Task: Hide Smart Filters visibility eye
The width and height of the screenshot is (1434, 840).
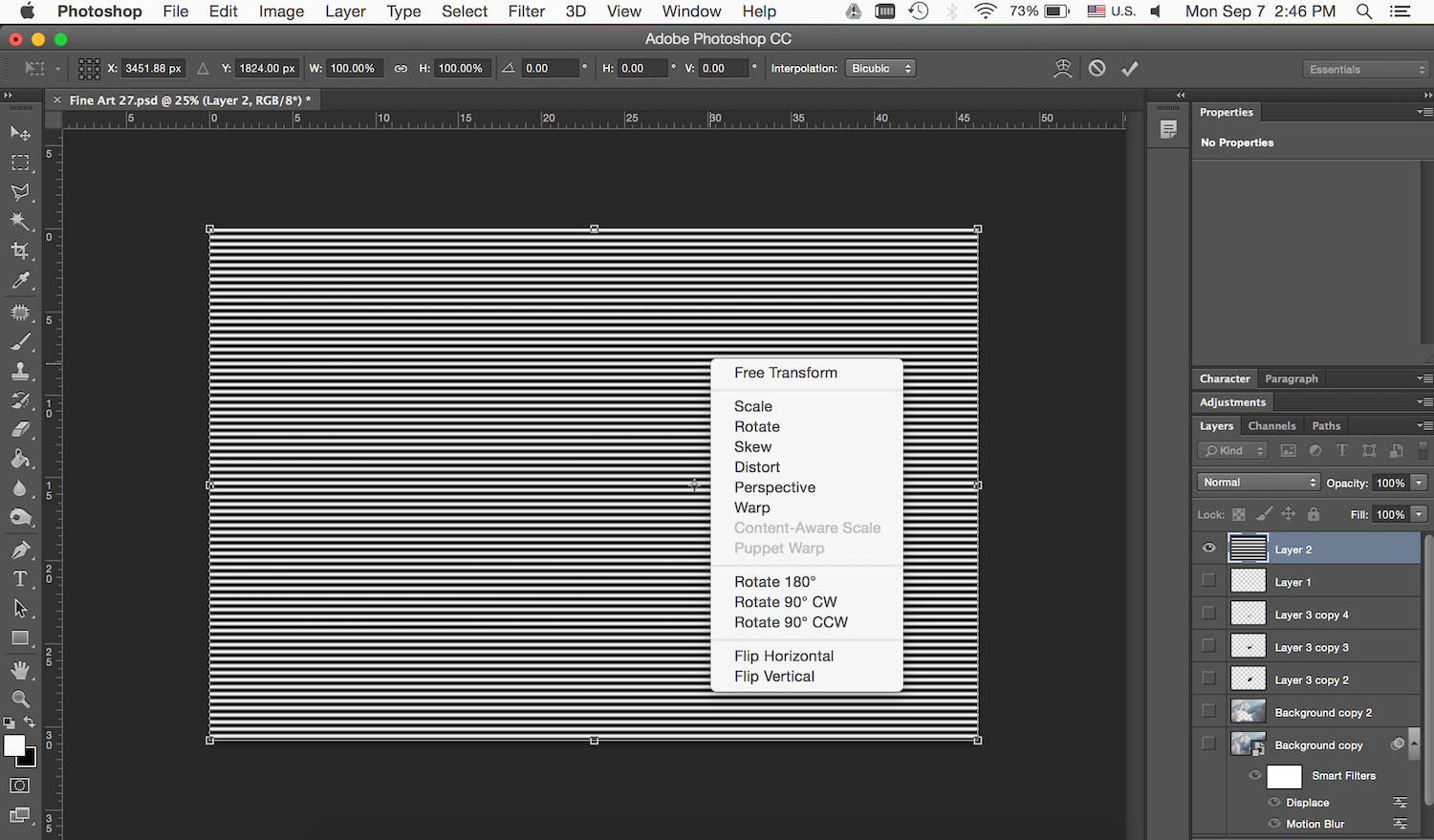Action: (x=1254, y=775)
